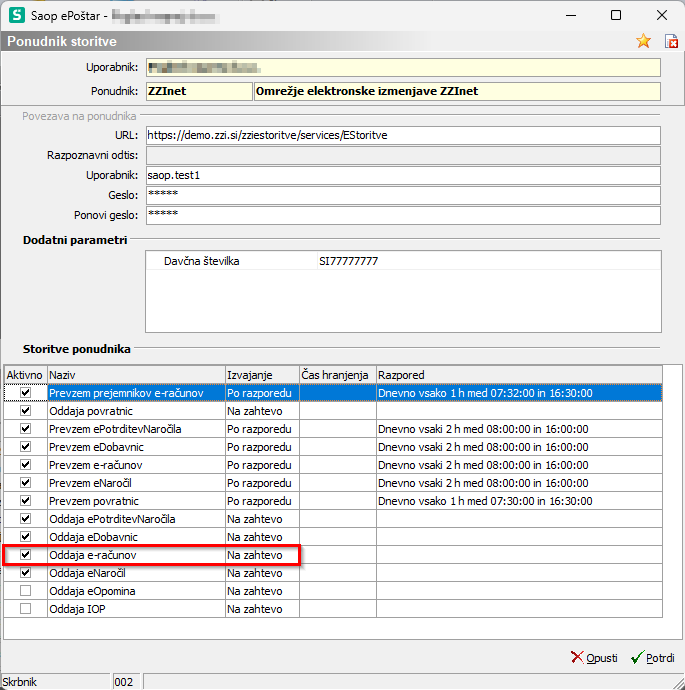
Task: Select the SI77777777 tax number value
Action: [x=348, y=261]
